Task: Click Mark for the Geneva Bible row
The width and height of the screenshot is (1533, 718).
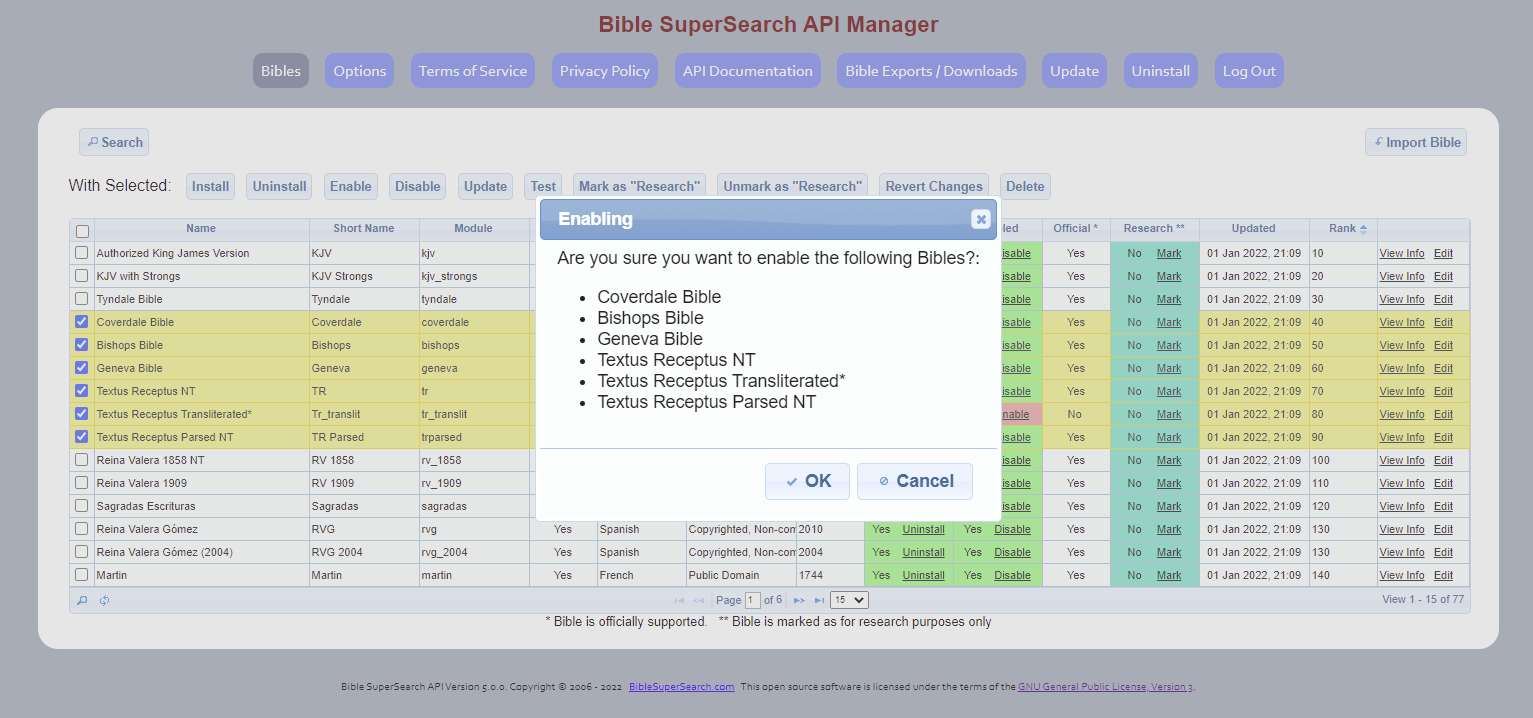Action: [1169, 368]
